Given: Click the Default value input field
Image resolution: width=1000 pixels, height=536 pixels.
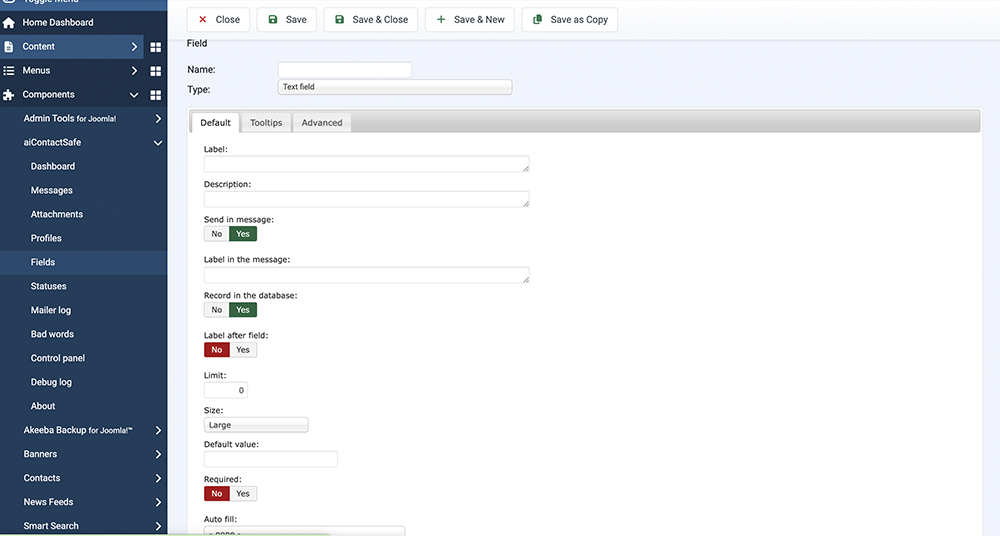Looking at the screenshot, I should (x=271, y=459).
